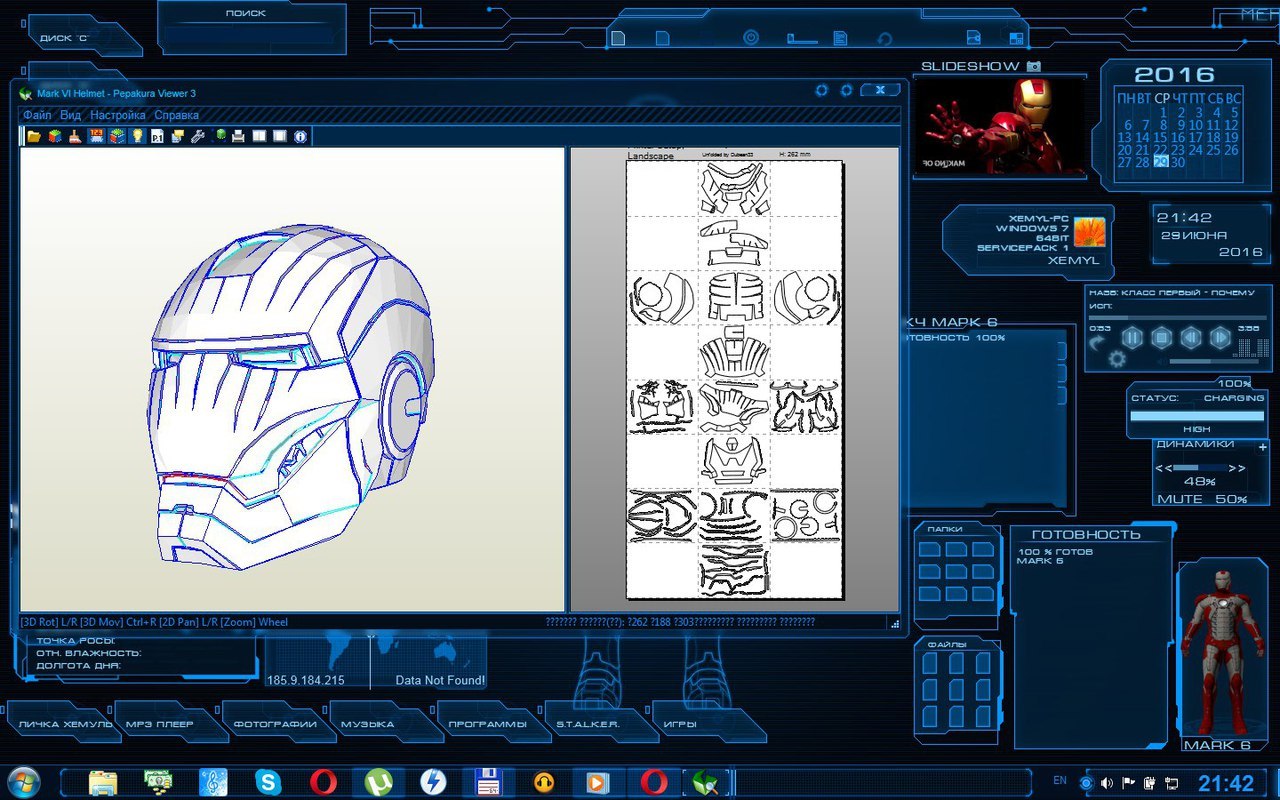1280x800 pixels.
Task: Toggle the light bulb toolbar icon
Action: [137, 136]
